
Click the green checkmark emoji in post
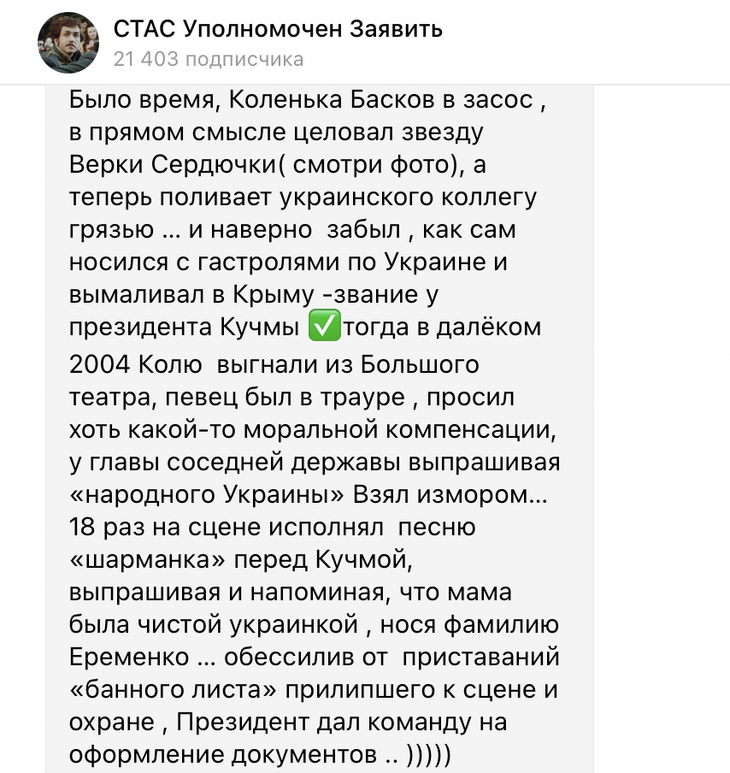326,327
